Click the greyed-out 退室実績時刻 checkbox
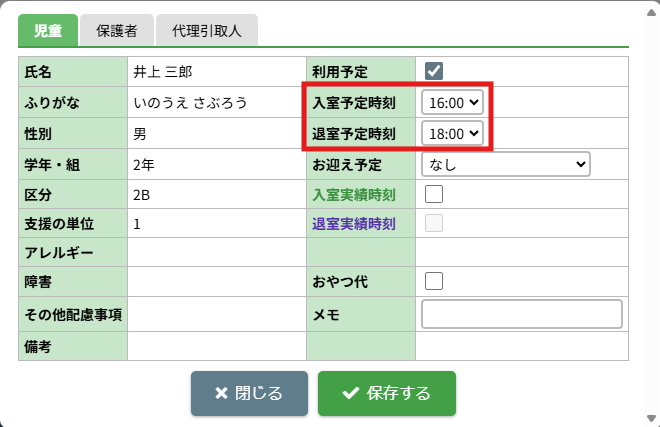 point(434,224)
